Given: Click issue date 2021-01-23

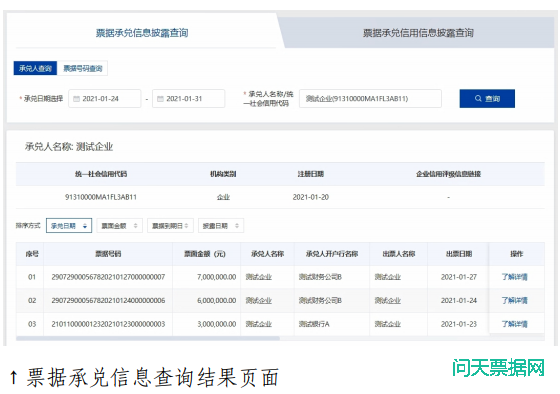Looking at the screenshot, I should click(x=459, y=324).
